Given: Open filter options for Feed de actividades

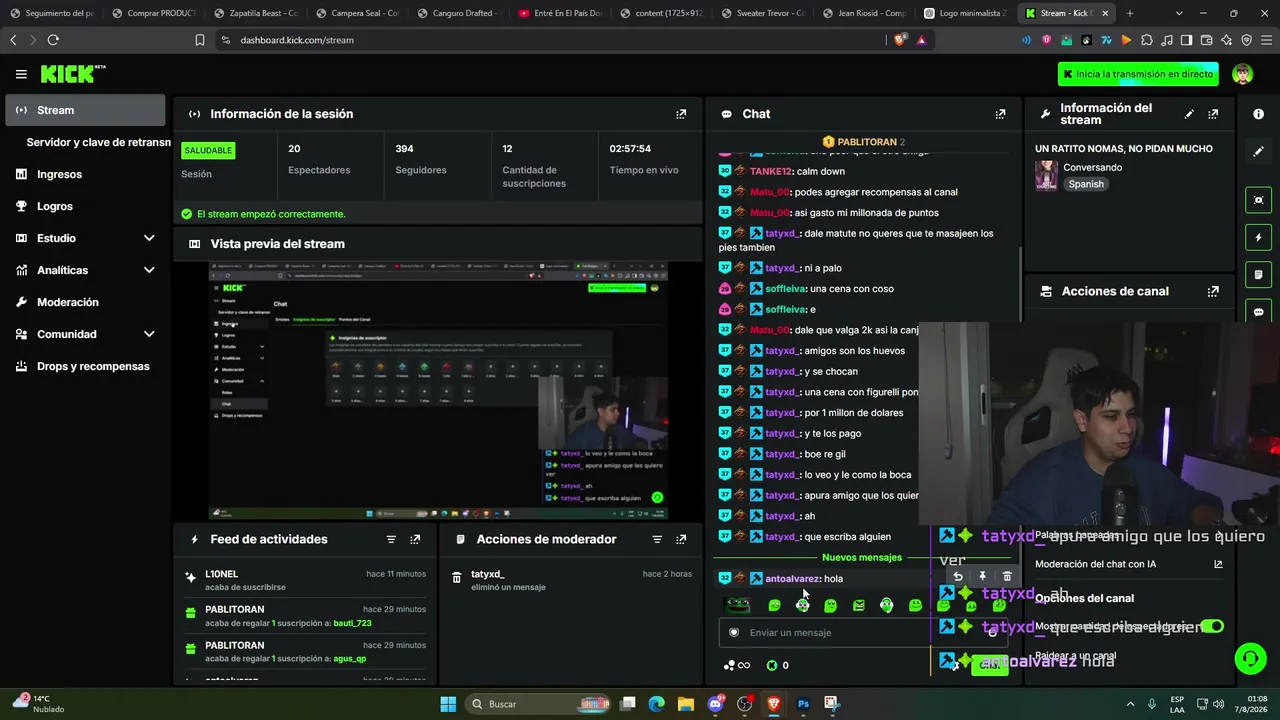Looking at the screenshot, I should point(391,539).
